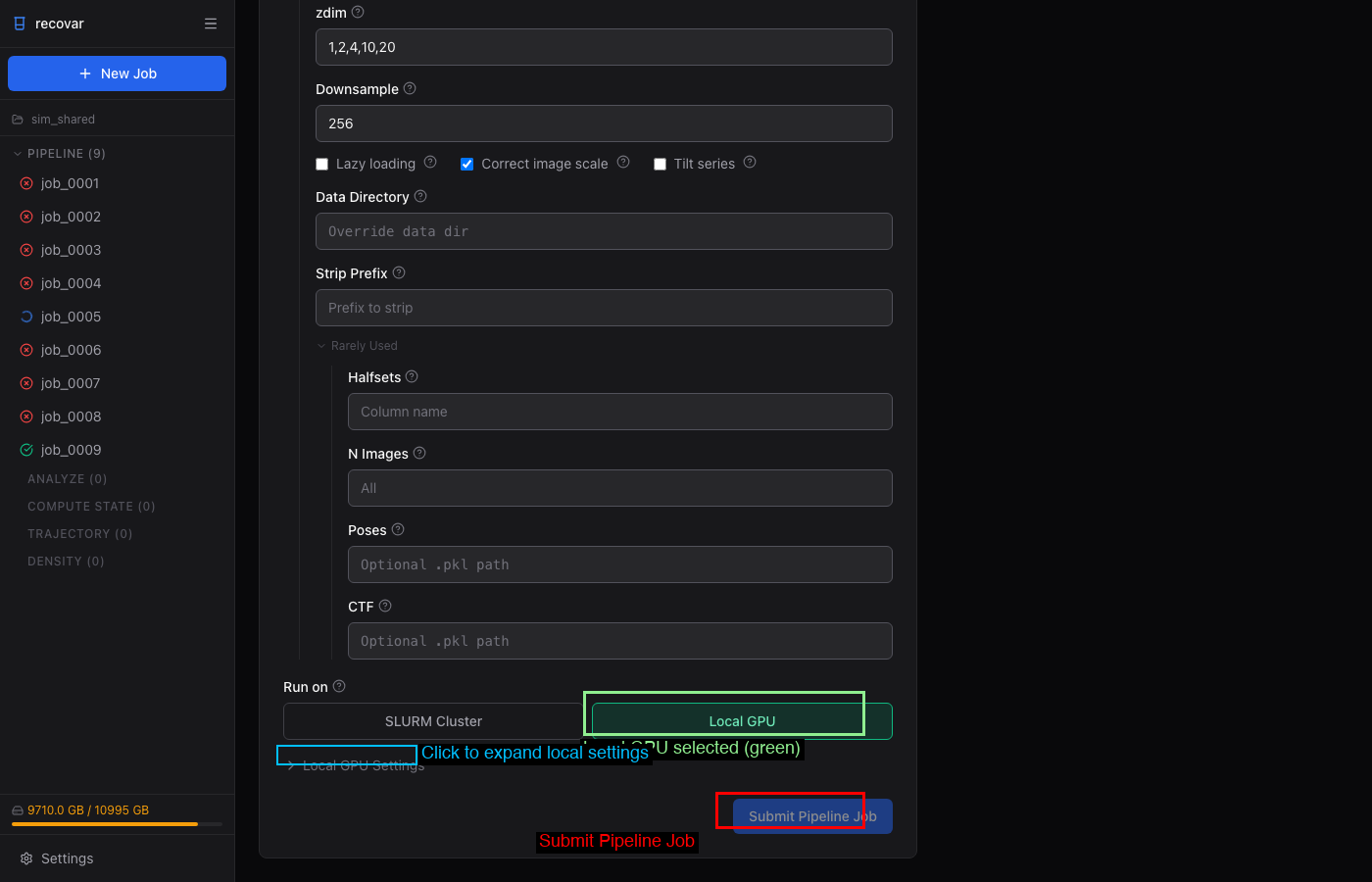Show help for N Images

tap(419, 453)
